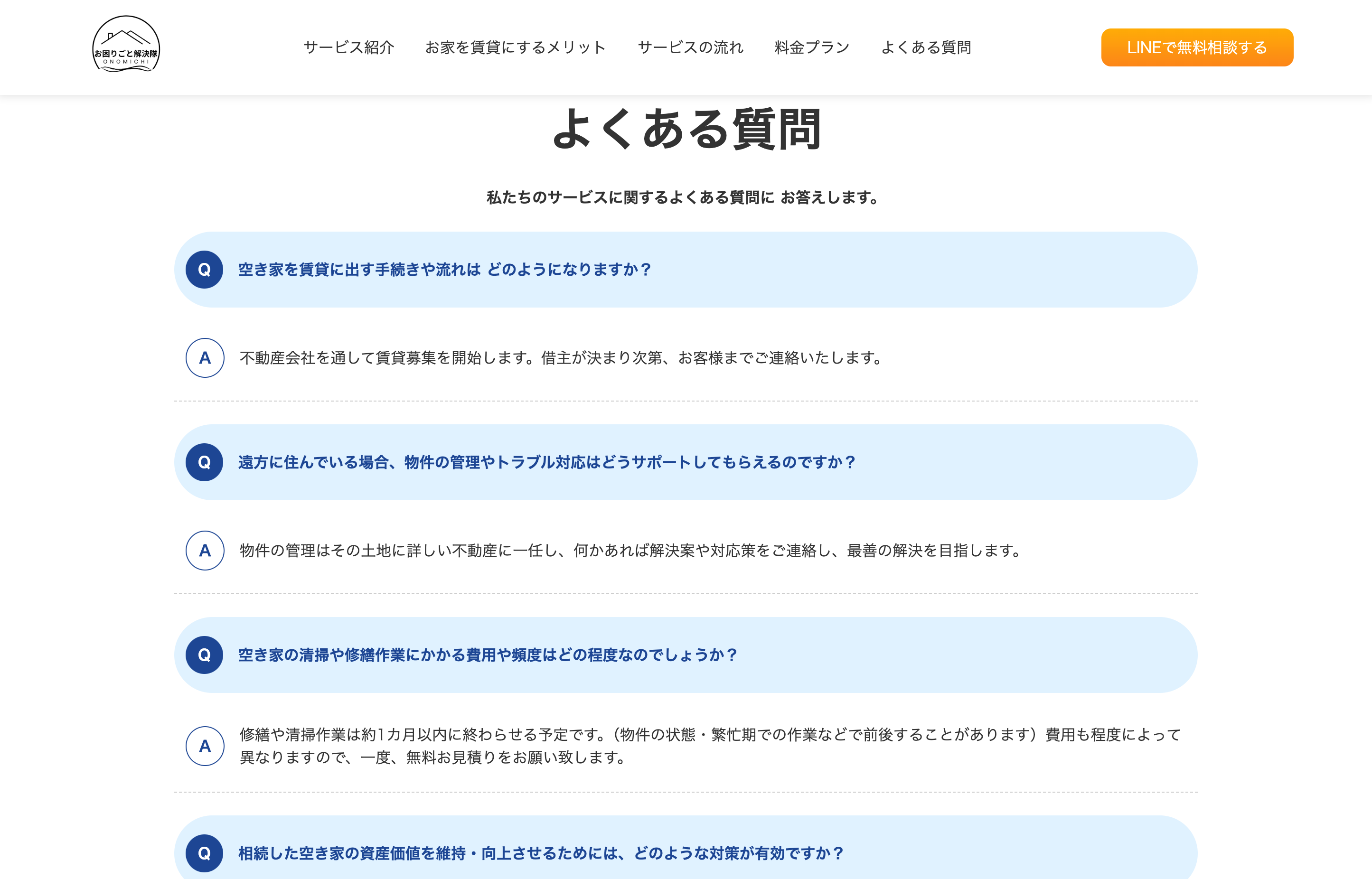This screenshot has height=879, width=1372.
Task: Click answer text 修繕や清掃作業は約1カ月以内
Action: tap(710, 746)
